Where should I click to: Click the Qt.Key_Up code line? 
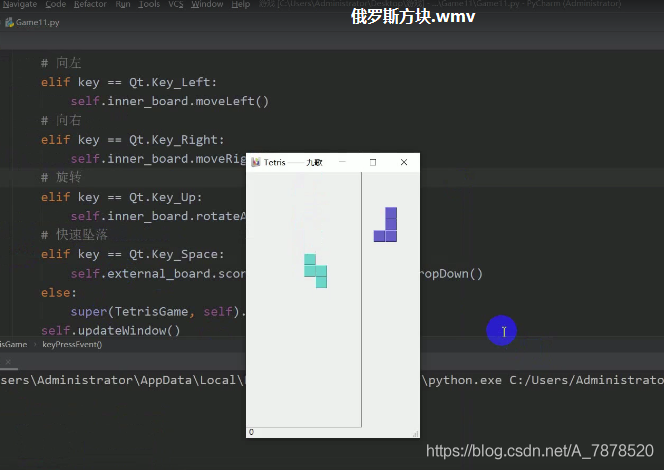(122, 197)
